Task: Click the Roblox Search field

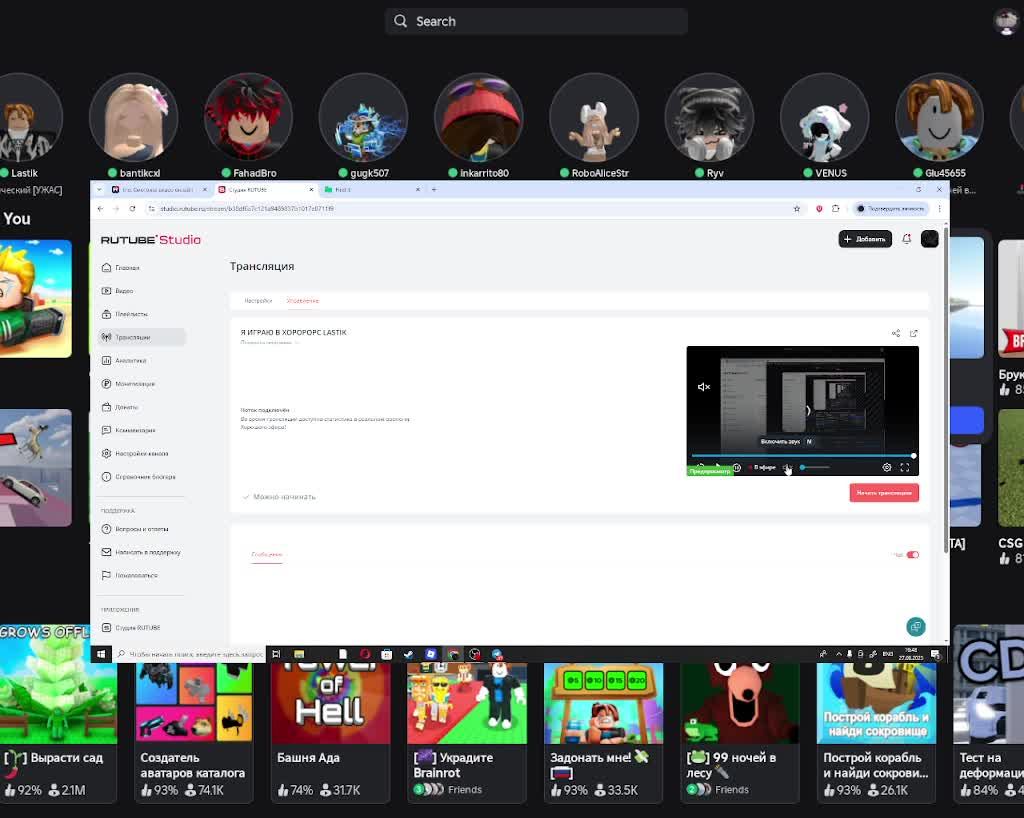Action: click(536, 22)
